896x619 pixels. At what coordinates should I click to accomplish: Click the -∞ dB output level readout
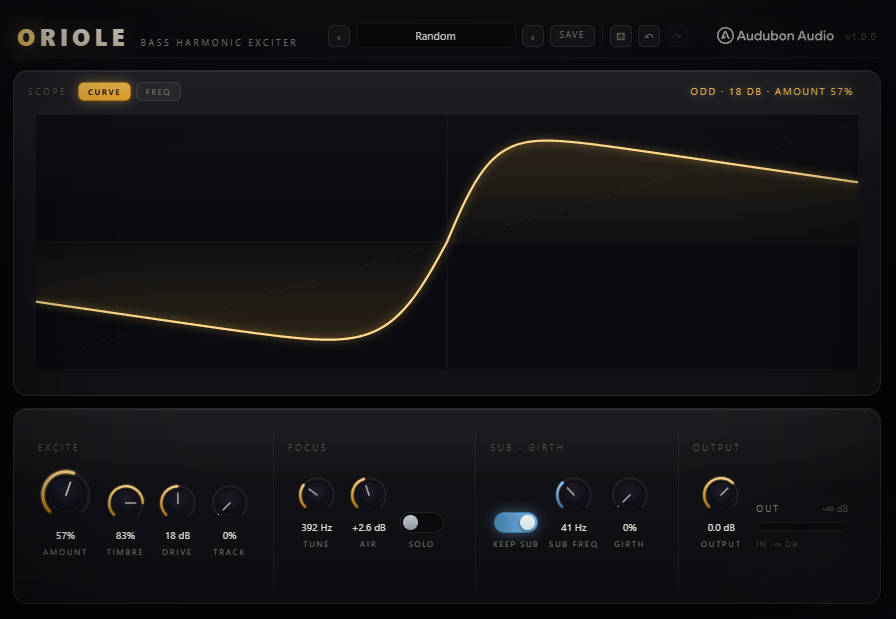tap(835, 509)
